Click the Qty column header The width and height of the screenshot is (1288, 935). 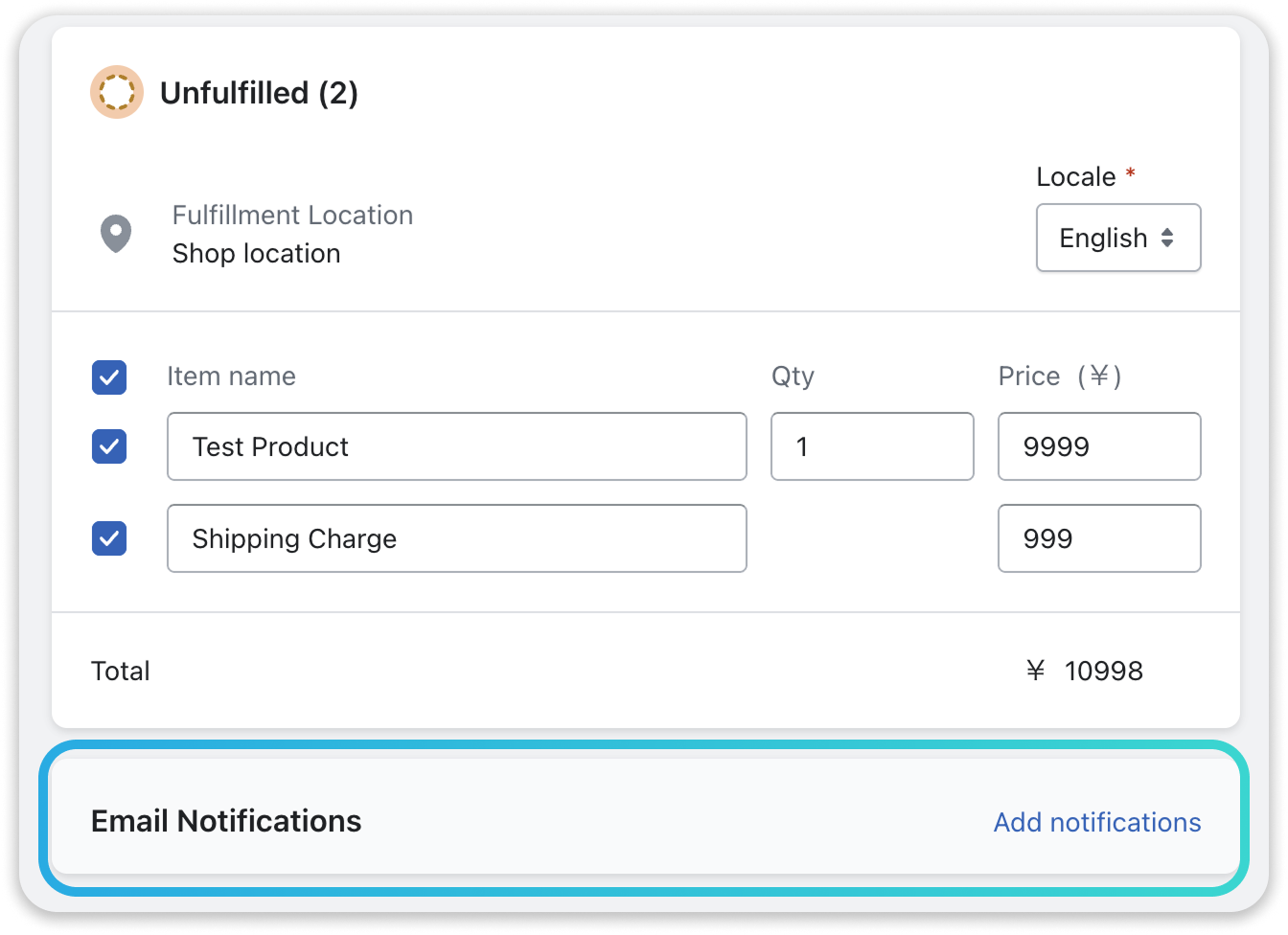pyautogui.click(x=793, y=376)
